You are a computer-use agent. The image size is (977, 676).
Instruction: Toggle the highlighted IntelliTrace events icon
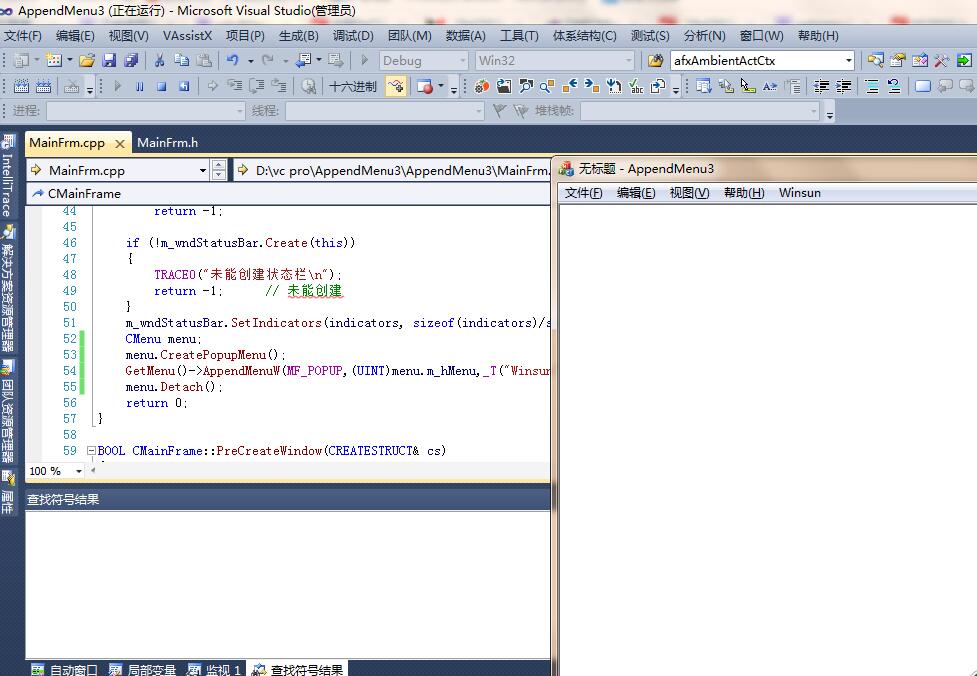pos(396,87)
